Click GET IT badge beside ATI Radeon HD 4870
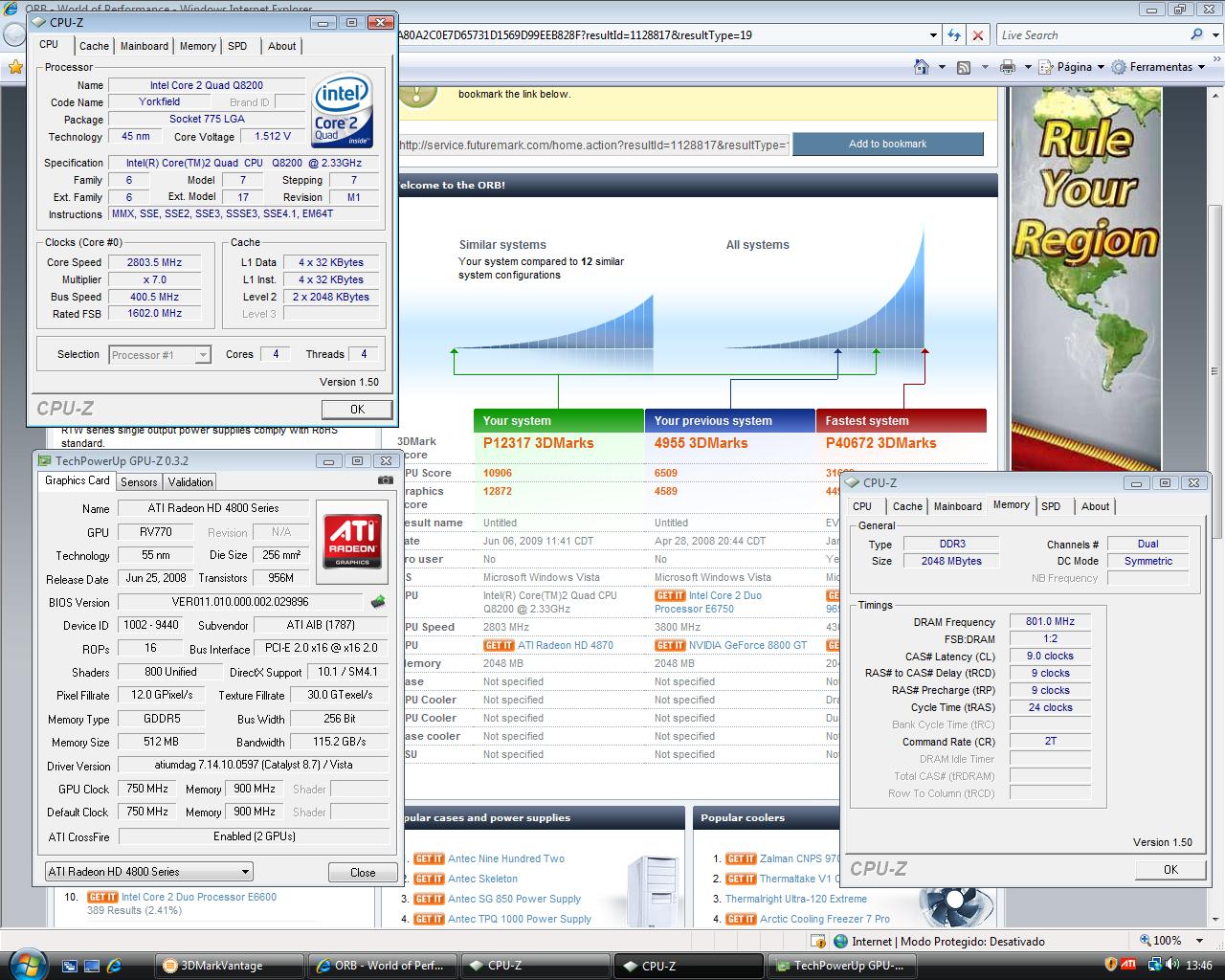This screenshot has height=980, width=1225. pyautogui.click(x=499, y=645)
